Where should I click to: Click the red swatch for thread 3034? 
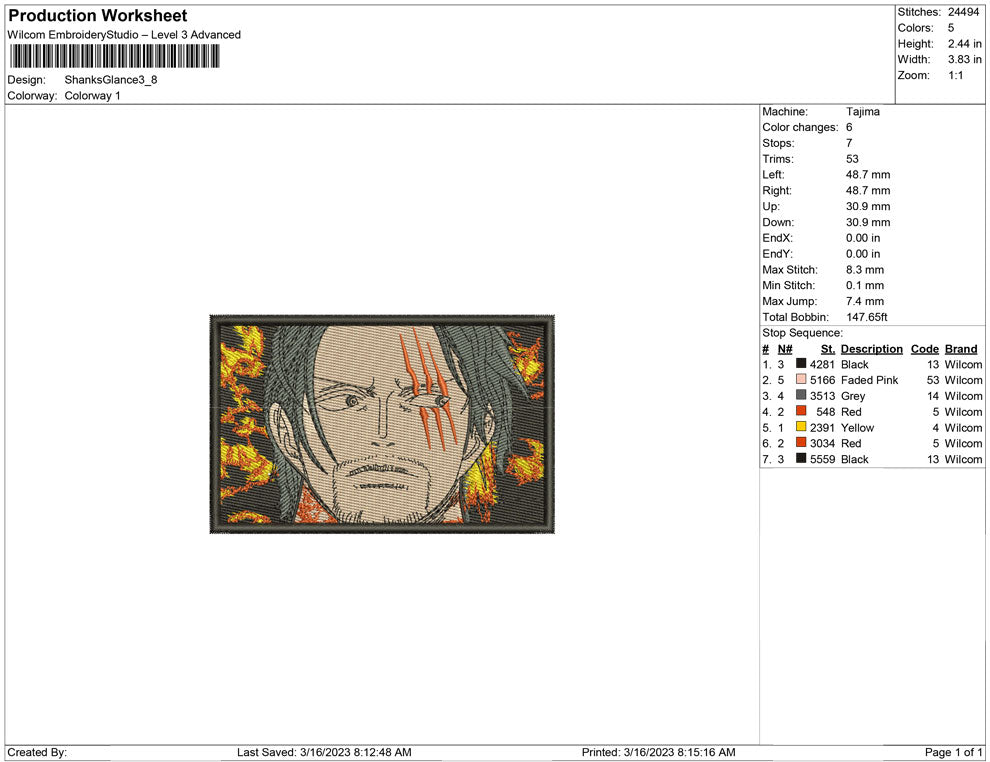click(x=801, y=443)
